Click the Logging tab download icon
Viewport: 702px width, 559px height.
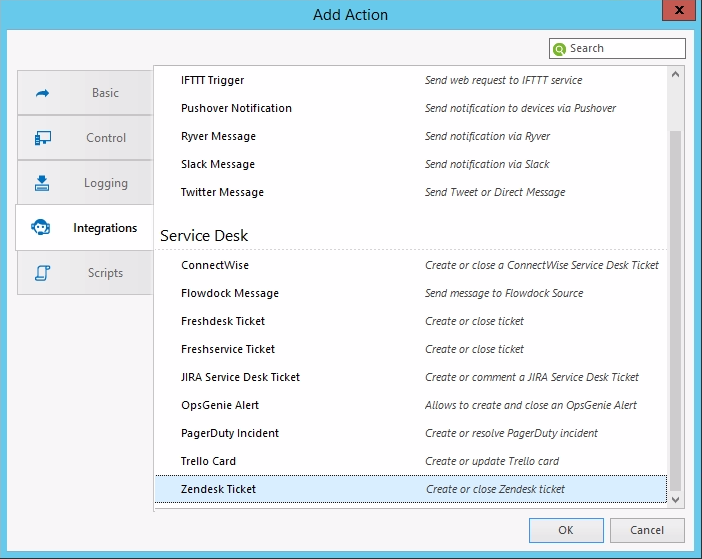pyautogui.click(x=42, y=183)
